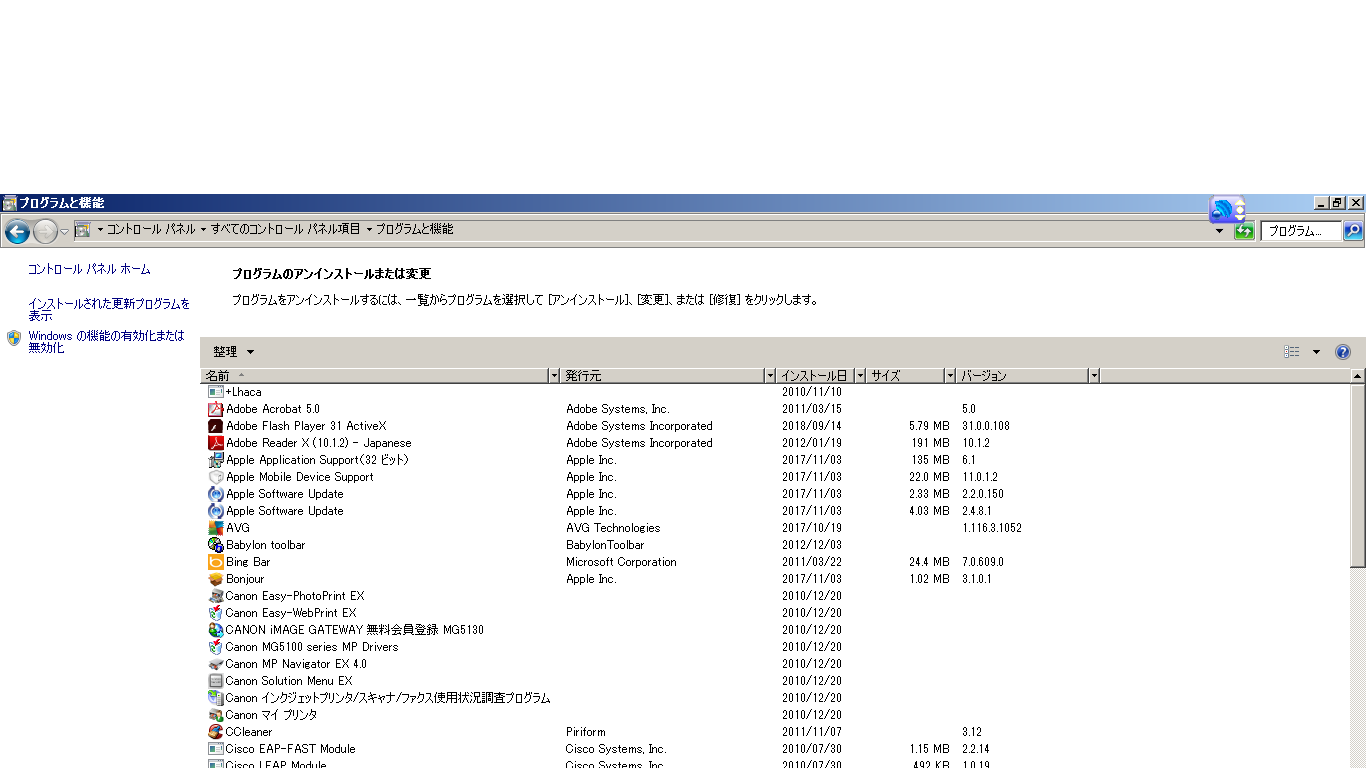This screenshot has height=768, width=1366.
Task: Select the Adobe Acrobat 5.0 icon
Action: [215, 409]
